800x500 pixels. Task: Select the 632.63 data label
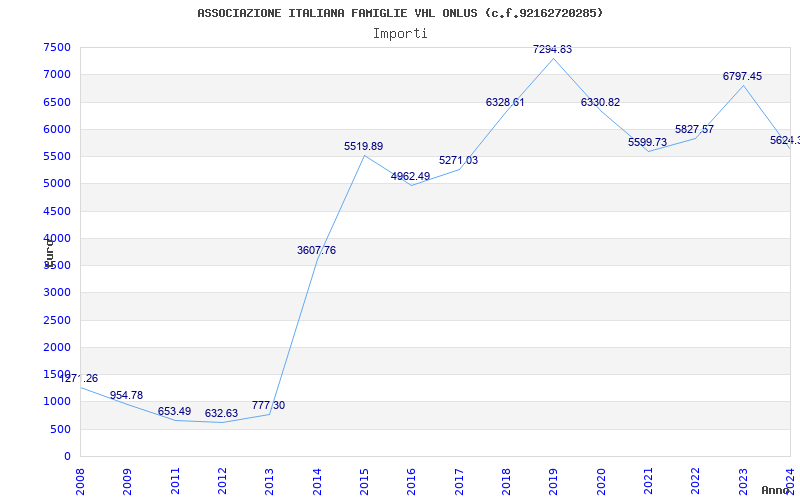click(x=221, y=413)
